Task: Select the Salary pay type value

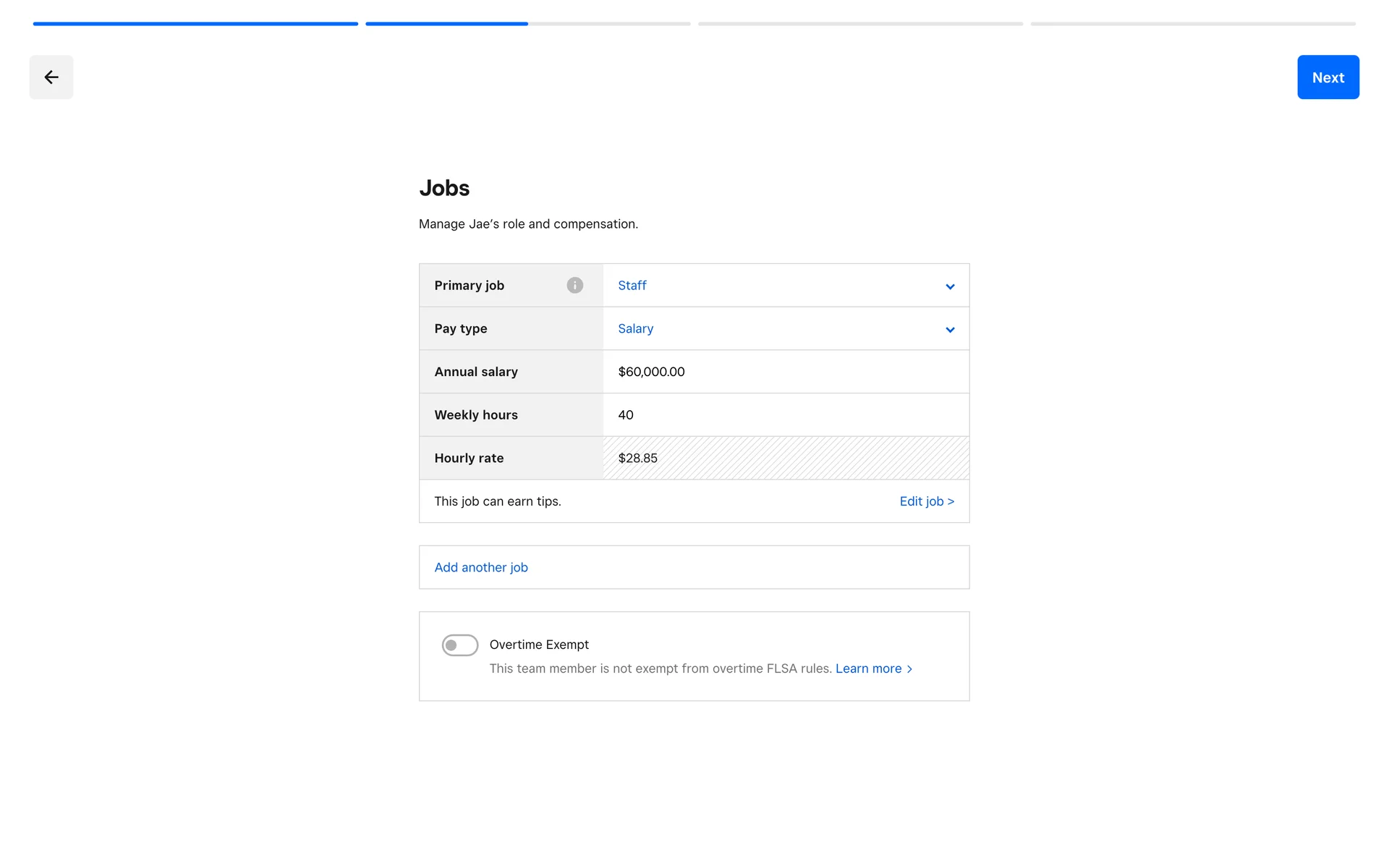Action: [x=635, y=328]
